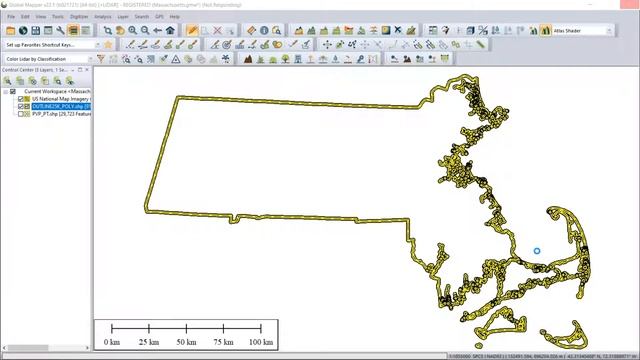
Task: Open the Atlas Shader dropdown
Action: (x=609, y=31)
